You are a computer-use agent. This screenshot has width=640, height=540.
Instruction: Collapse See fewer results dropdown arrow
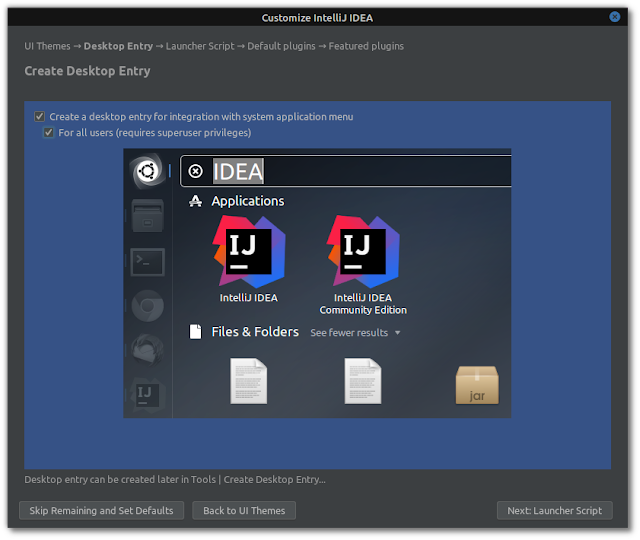pyautogui.click(x=398, y=333)
